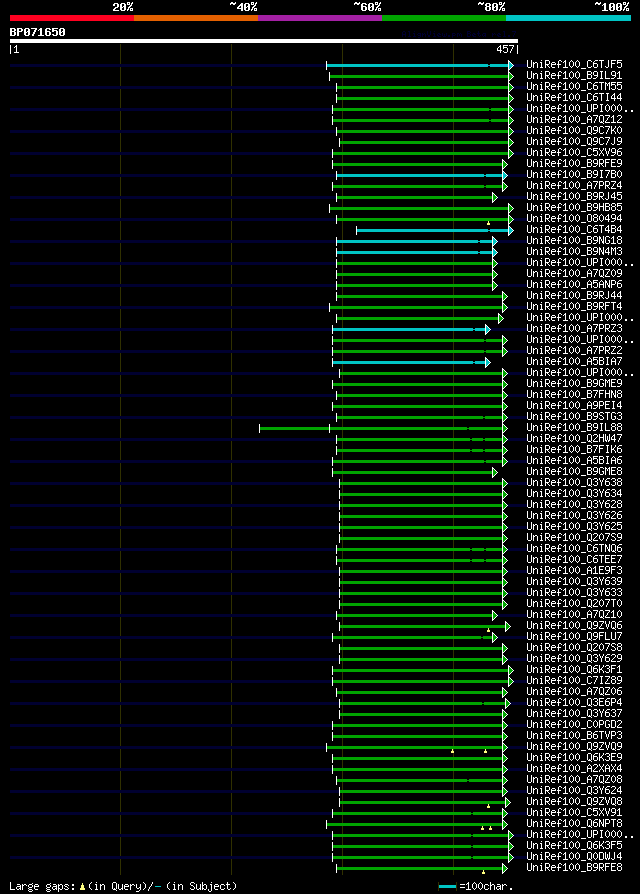Open hit UniRef100_Q9C7J9
This screenshot has width=640, height=894.
click(574, 141)
